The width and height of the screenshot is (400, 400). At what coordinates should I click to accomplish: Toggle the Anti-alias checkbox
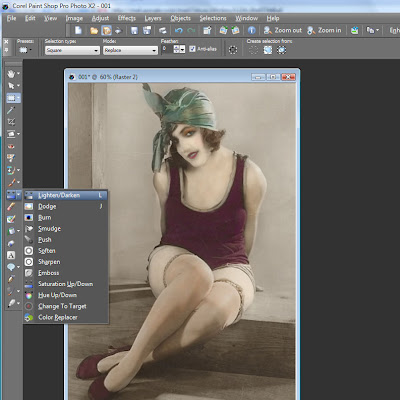tap(192, 49)
